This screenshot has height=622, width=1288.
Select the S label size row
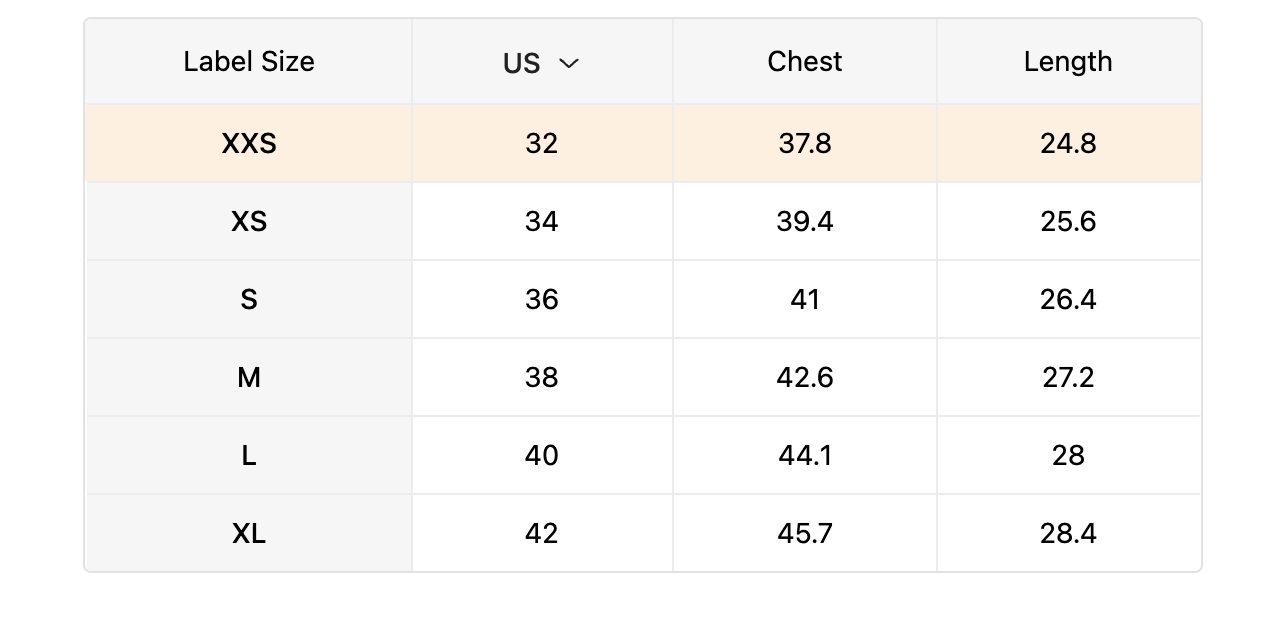tap(249, 300)
